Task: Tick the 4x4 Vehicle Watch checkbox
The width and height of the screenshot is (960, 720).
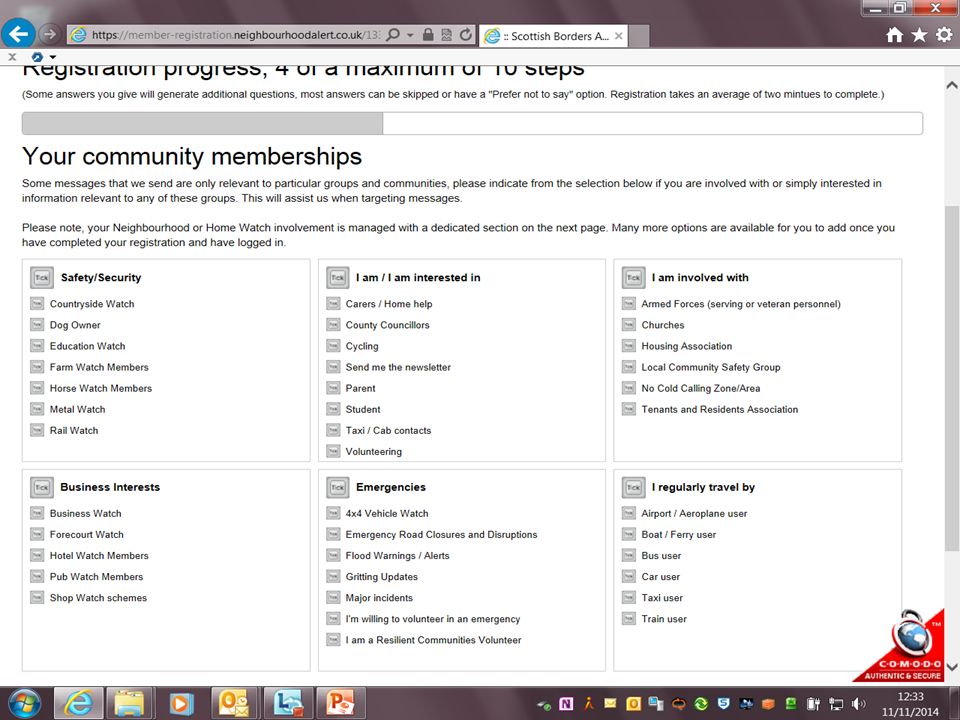Action: (x=333, y=513)
